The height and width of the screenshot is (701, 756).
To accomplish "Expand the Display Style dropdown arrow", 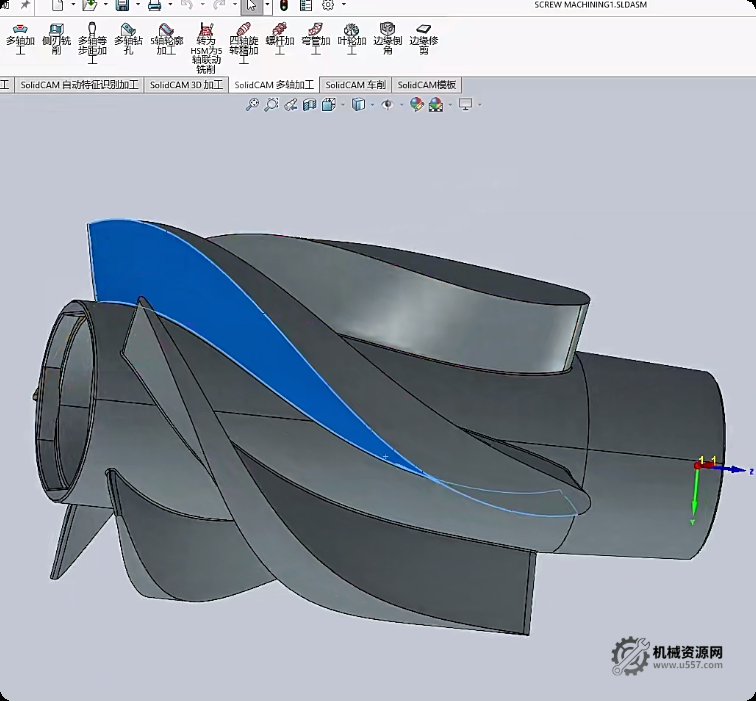I will pyautogui.click(x=370, y=104).
